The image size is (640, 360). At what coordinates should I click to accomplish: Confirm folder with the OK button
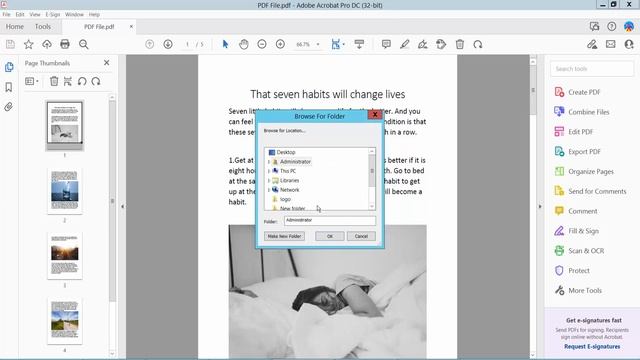pyautogui.click(x=330, y=236)
